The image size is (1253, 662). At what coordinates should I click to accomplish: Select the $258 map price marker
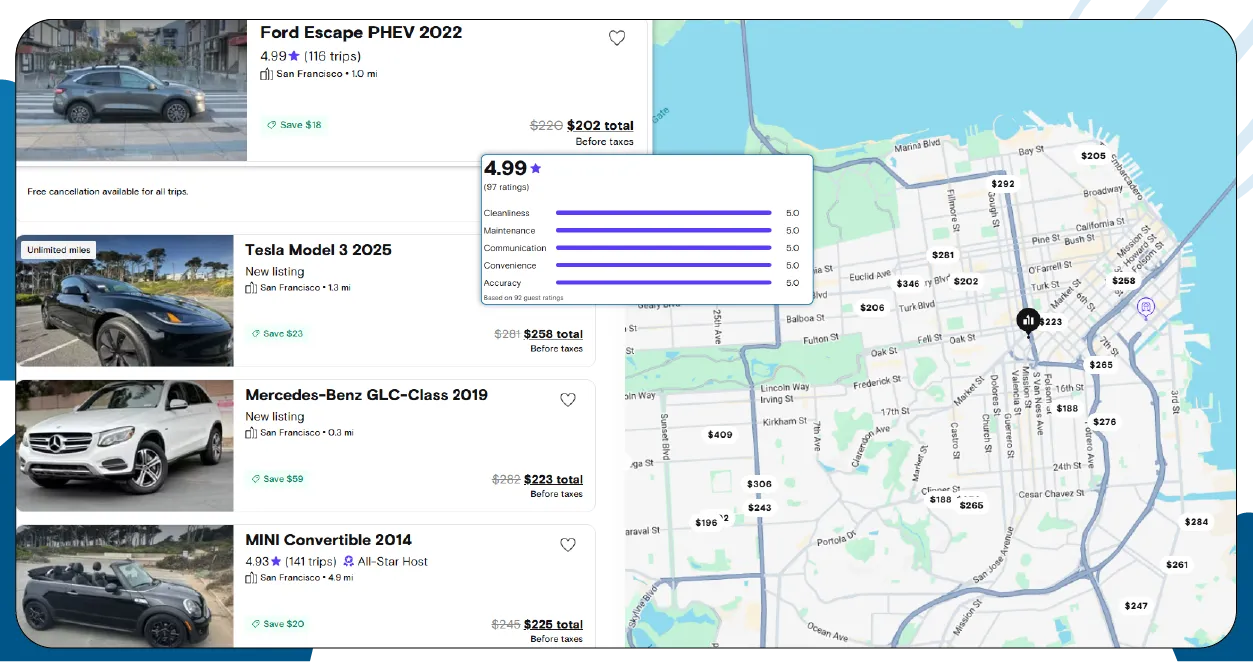[x=1124, y=281]
